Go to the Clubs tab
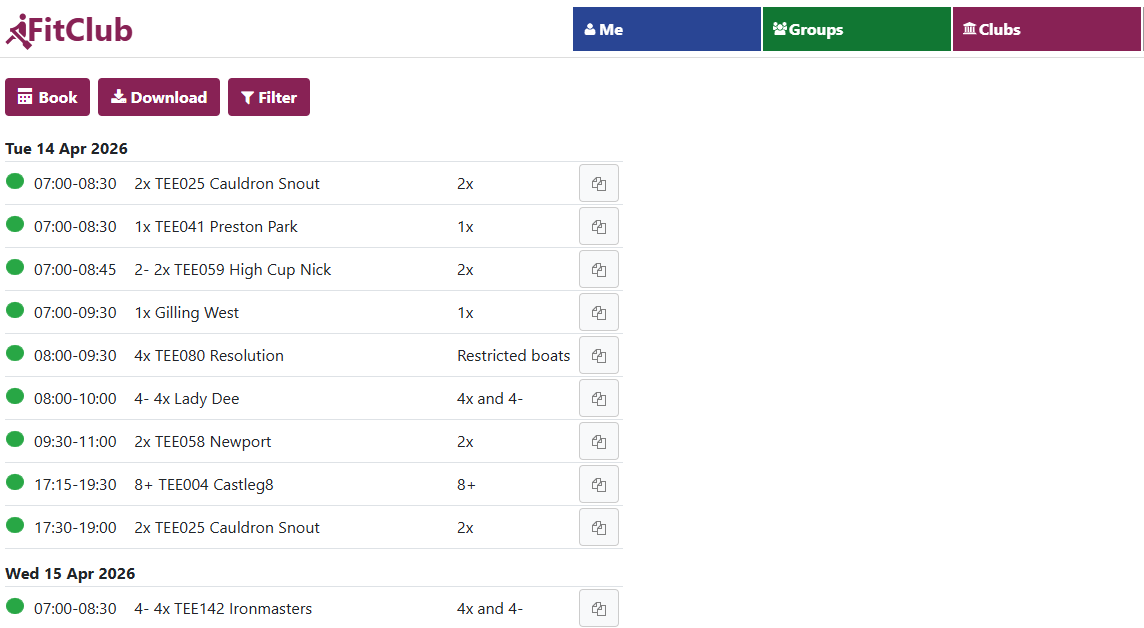The height and width of the screenshot is (628, 1144). [1046, 29]
